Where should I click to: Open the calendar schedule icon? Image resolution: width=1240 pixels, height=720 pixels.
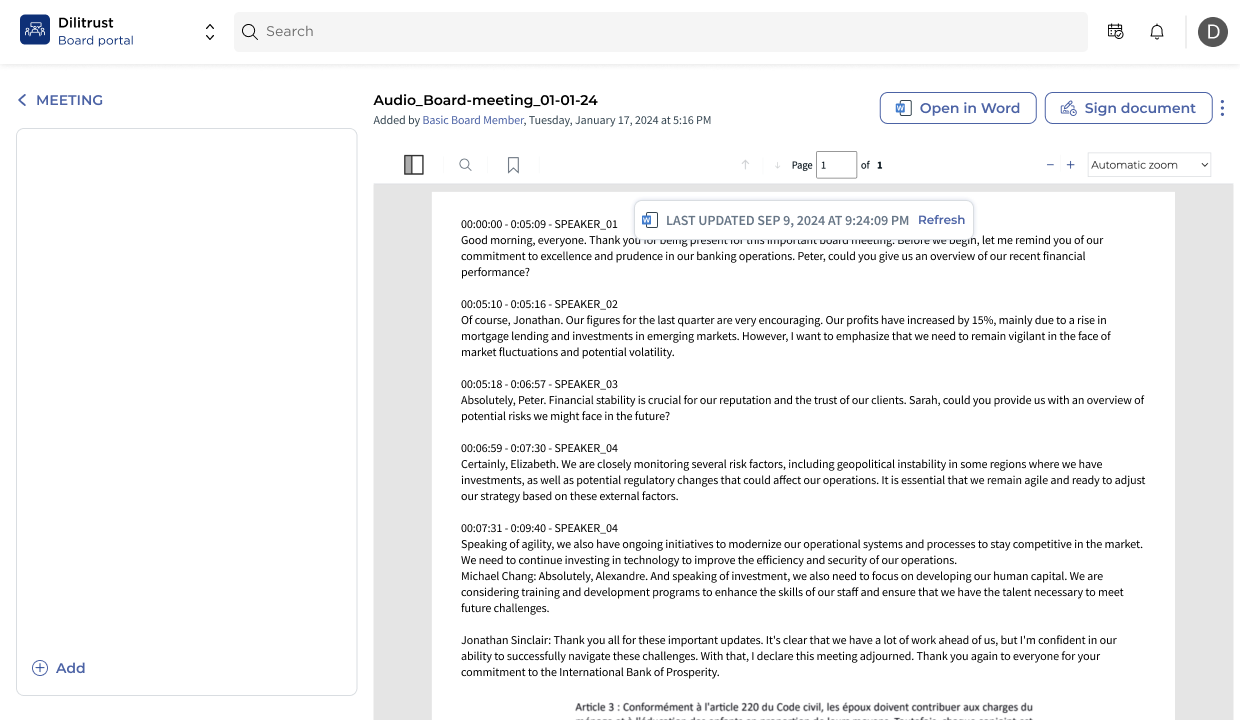coord(1116,32)
